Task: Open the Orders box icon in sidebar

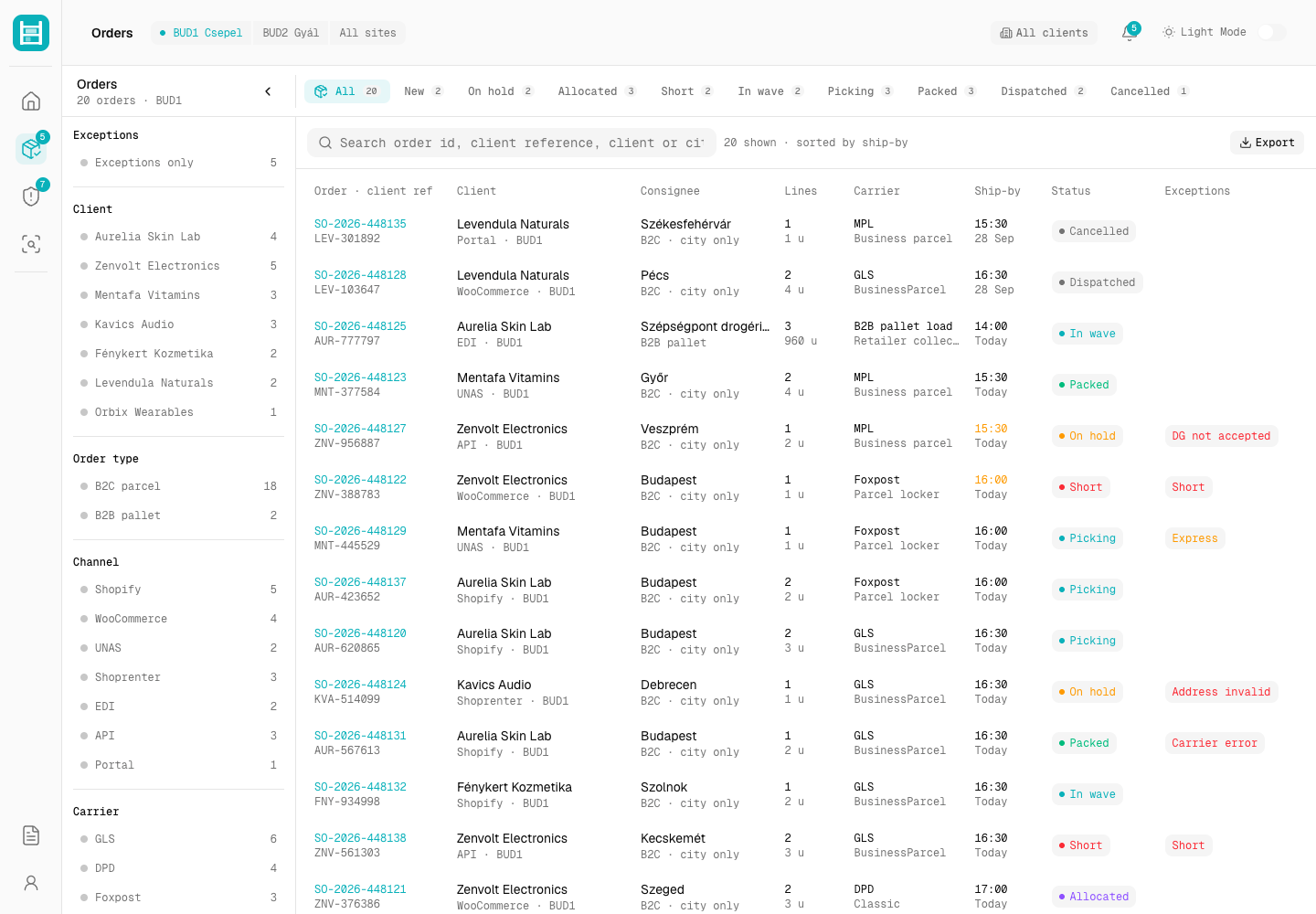Action: [x=31, y=148]
